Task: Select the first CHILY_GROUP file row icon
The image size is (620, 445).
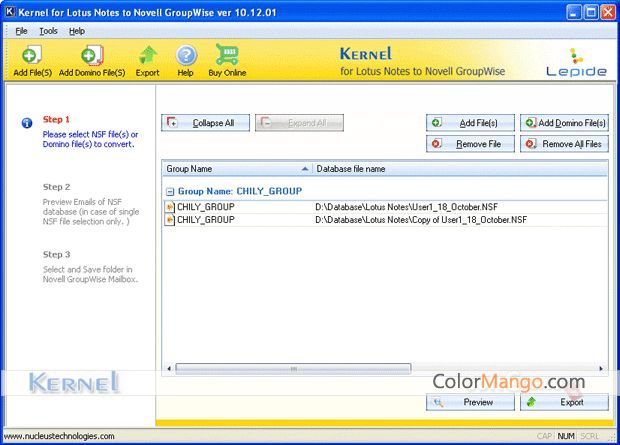Action: 170,206
